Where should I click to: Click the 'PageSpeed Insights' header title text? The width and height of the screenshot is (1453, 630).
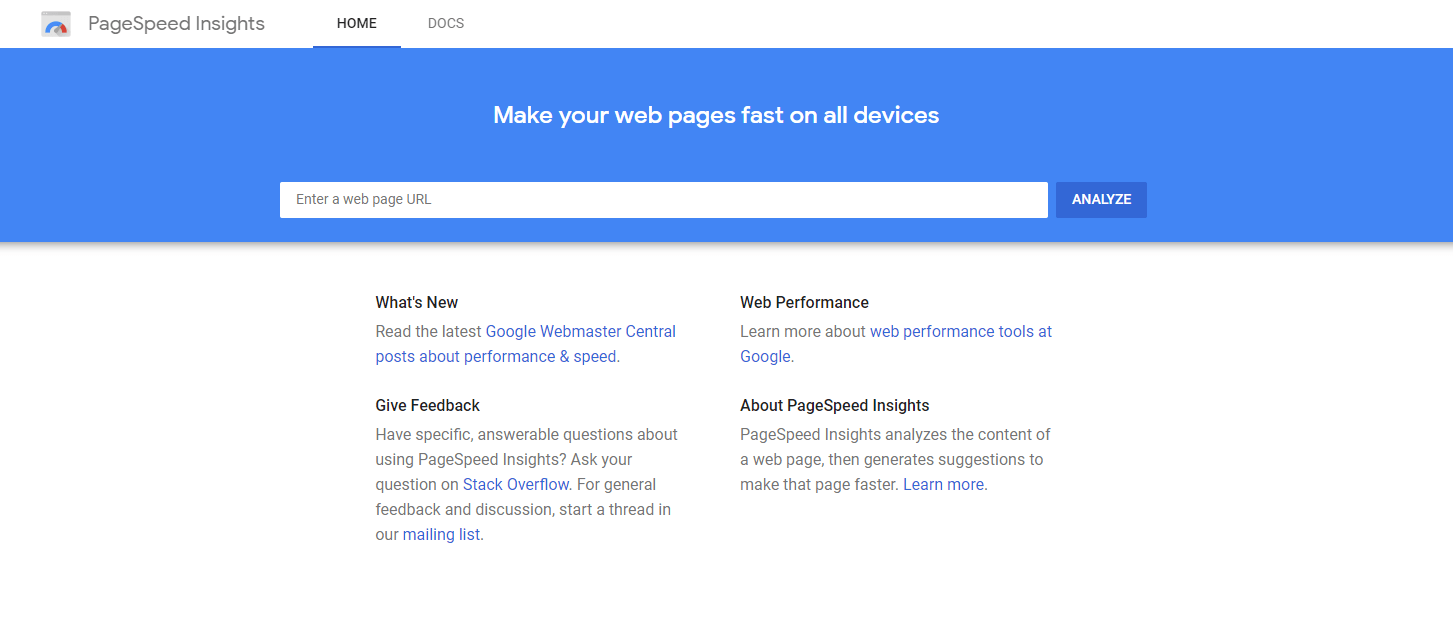[176, 24]
